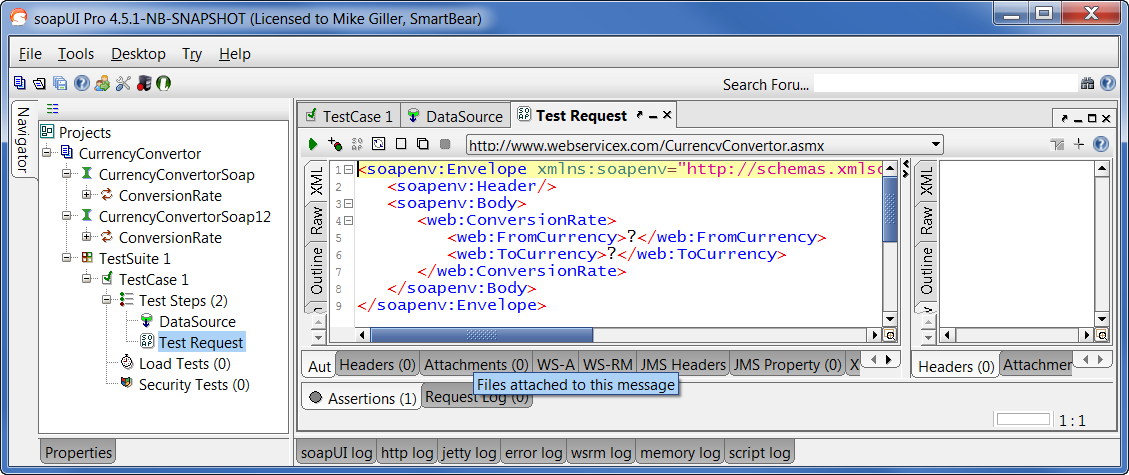Image resolution: width=1129 pixels, height=475 pixels.
Task: Click the Save All Projects toolbar icon
Action: click(60, 83)
